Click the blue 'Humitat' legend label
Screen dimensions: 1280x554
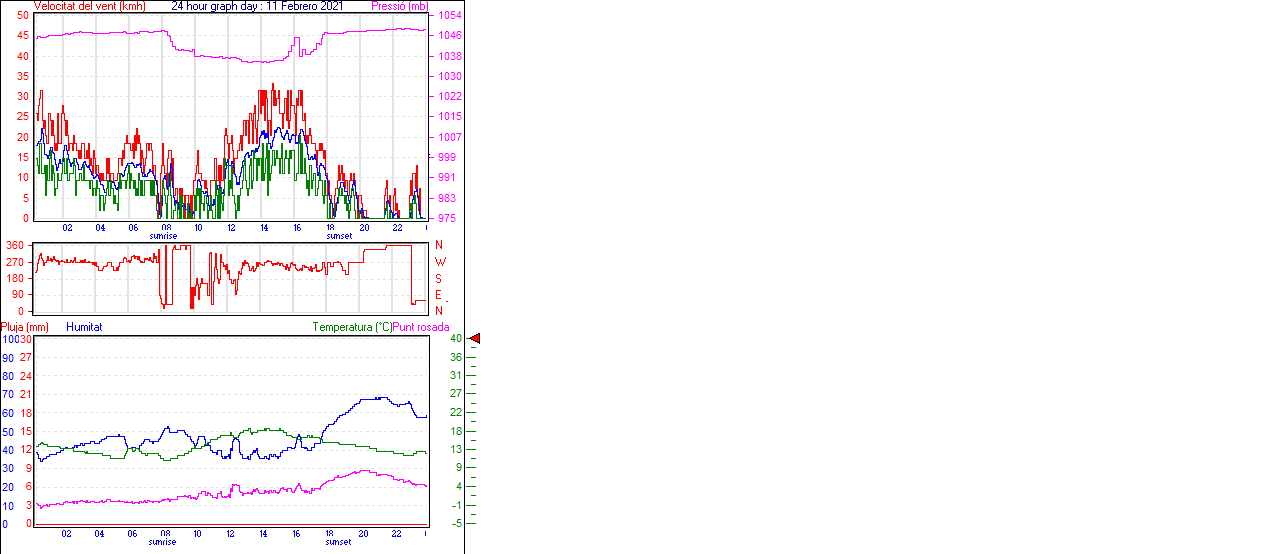pyautogui.click(x=84, y=327)
